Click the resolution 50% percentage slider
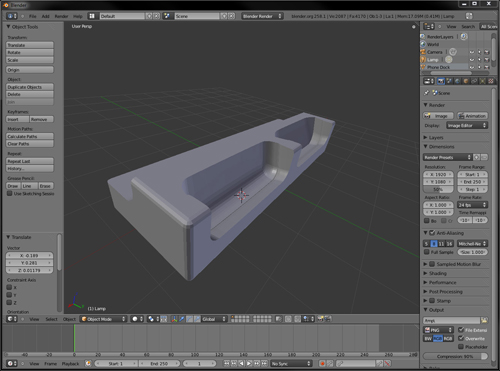Image resolution: width=500 pixels, height=371 pixels. pos(438,189)
